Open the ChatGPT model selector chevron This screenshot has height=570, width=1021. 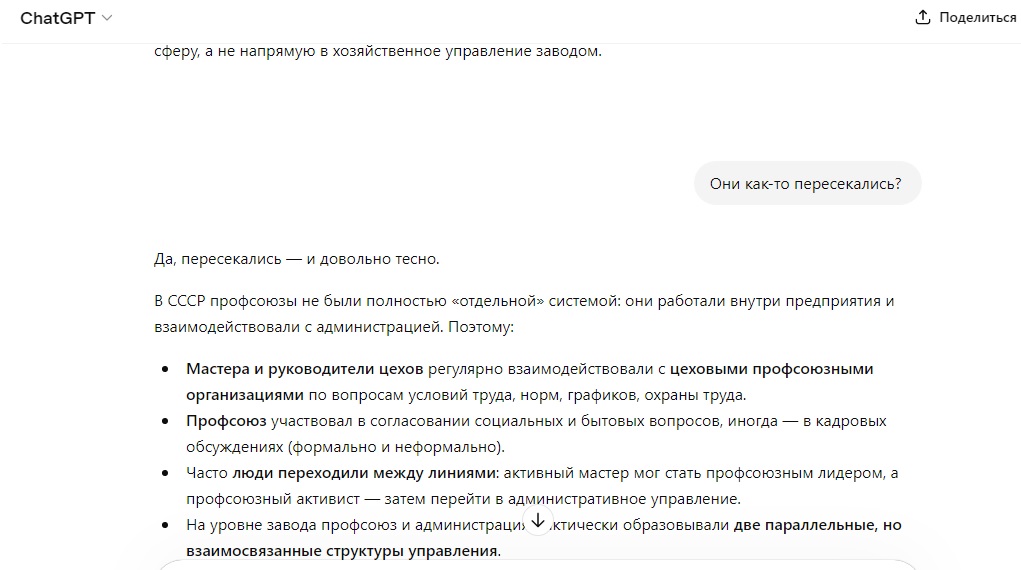click(x=107, y=18)
